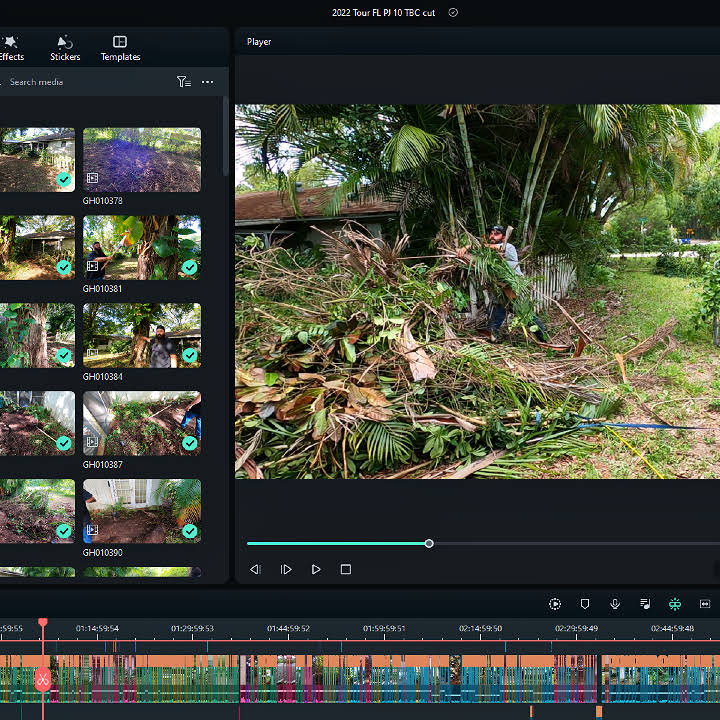Viewport: 720px width, 720px height.
Task: Add a marker with the marker icon
Action: click(x=585, y=604)
